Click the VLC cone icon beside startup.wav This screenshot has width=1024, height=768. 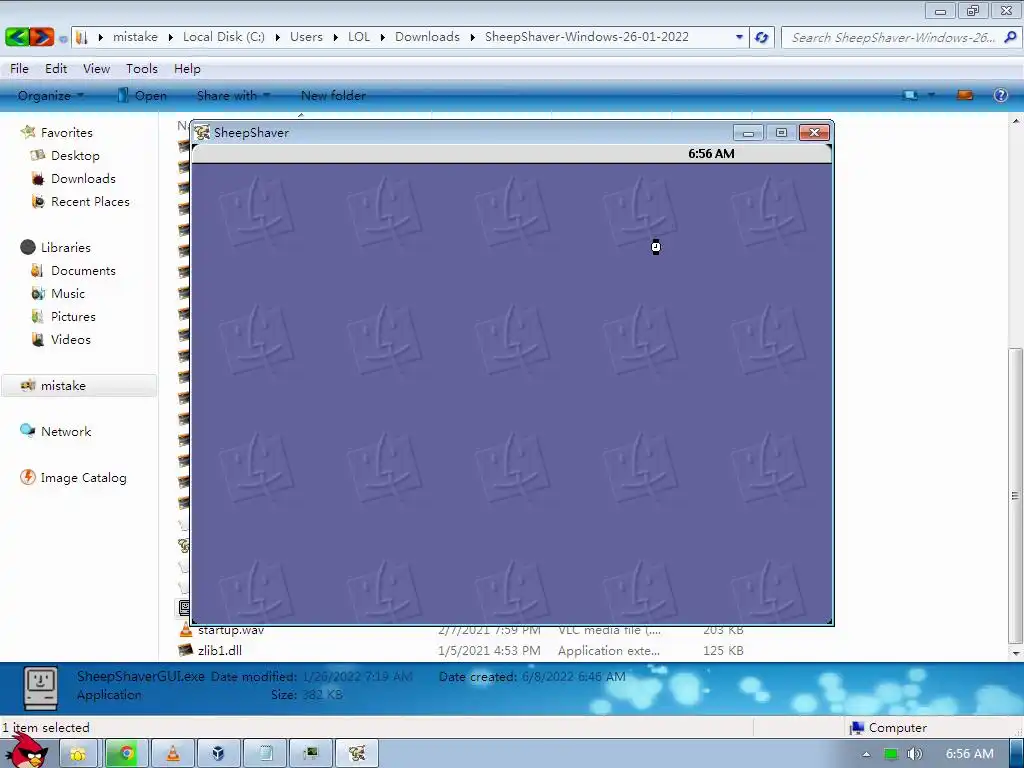click(x=186, y=630)
